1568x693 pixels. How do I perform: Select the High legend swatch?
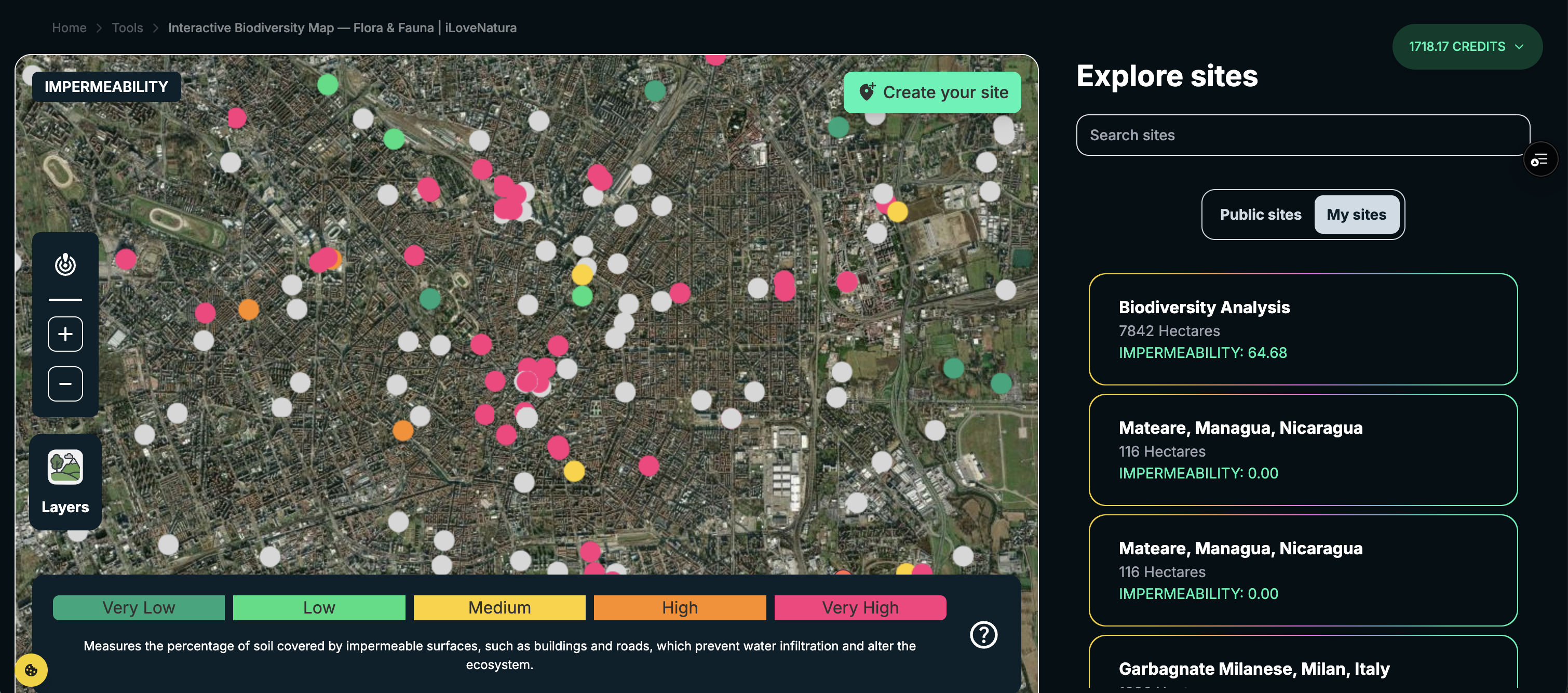tap(680, 607)
